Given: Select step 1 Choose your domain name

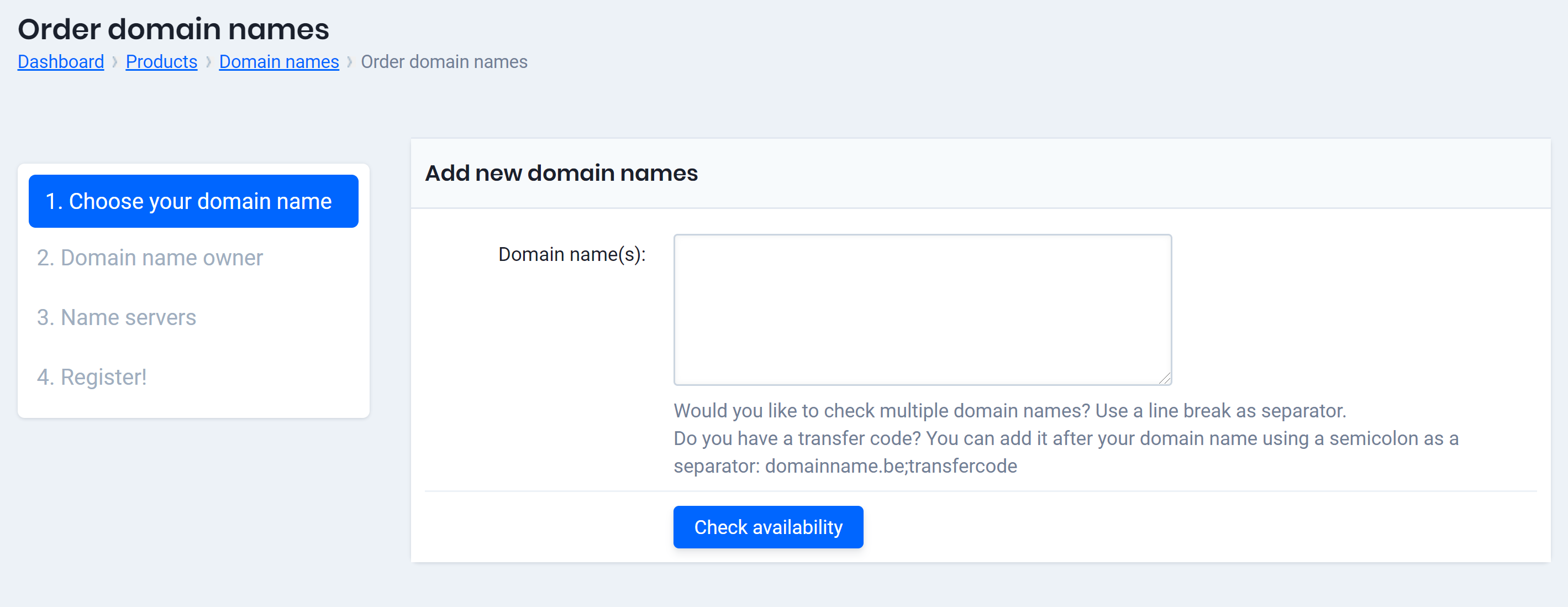Looking at the screenshot, I should [x=192, y=201].
